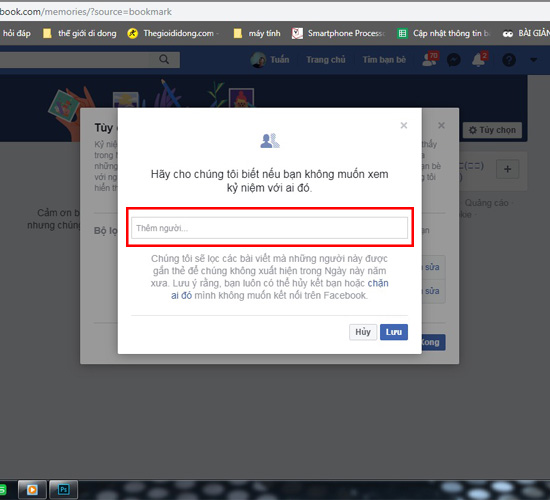This screenshot has height=500, width=550.
Task: Click the browser address bar URL
Action: point(86,12)
